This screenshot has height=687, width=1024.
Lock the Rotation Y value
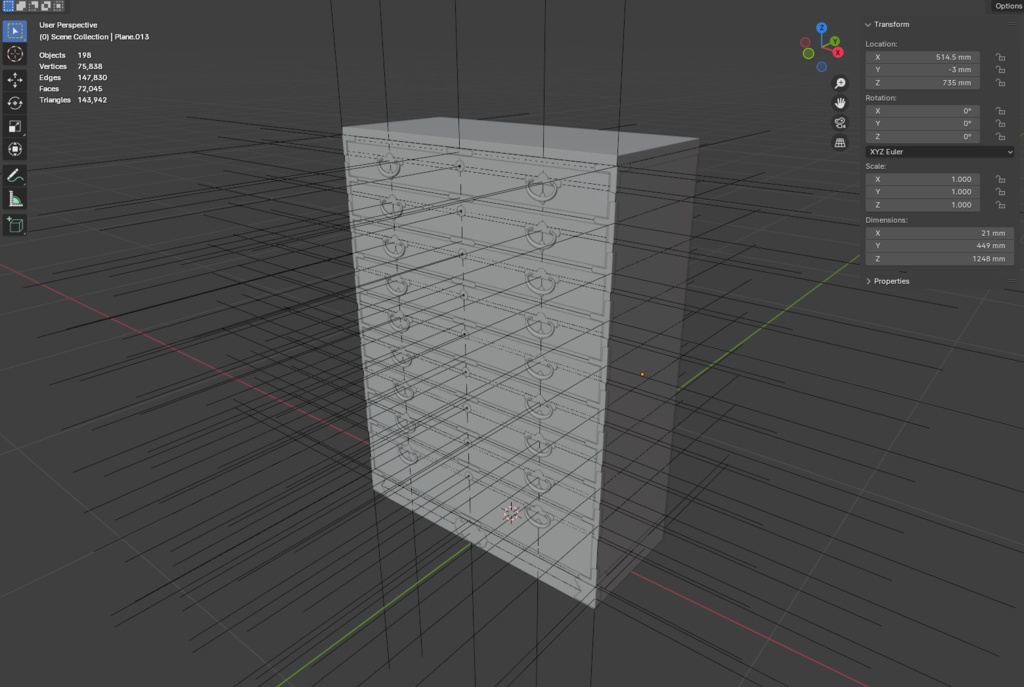[x=1000, y=123]
